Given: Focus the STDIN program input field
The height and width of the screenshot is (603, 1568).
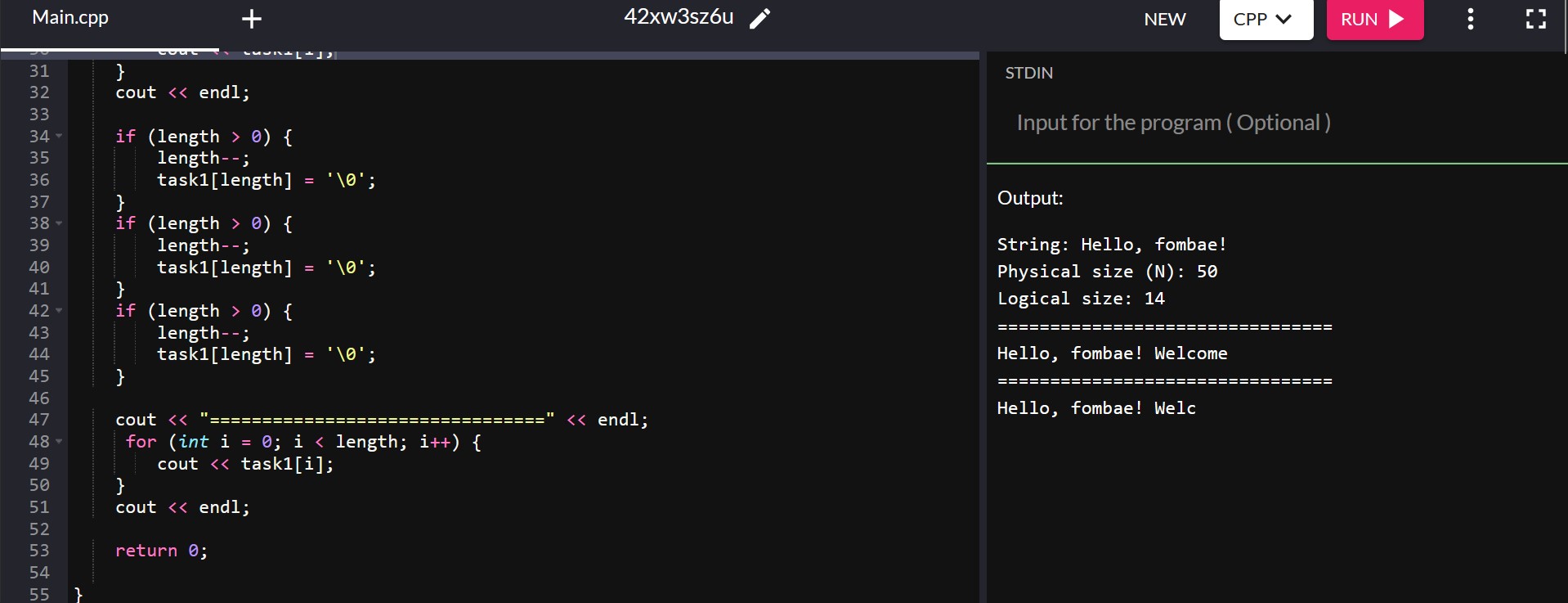Looking at the screenshot, I should point(1277,123).
